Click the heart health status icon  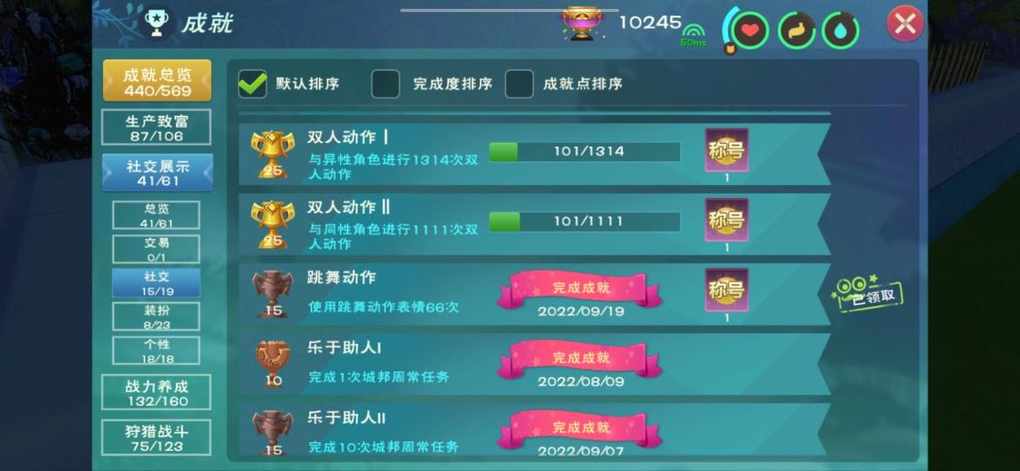pyautogui.click(x=751, y=30)
